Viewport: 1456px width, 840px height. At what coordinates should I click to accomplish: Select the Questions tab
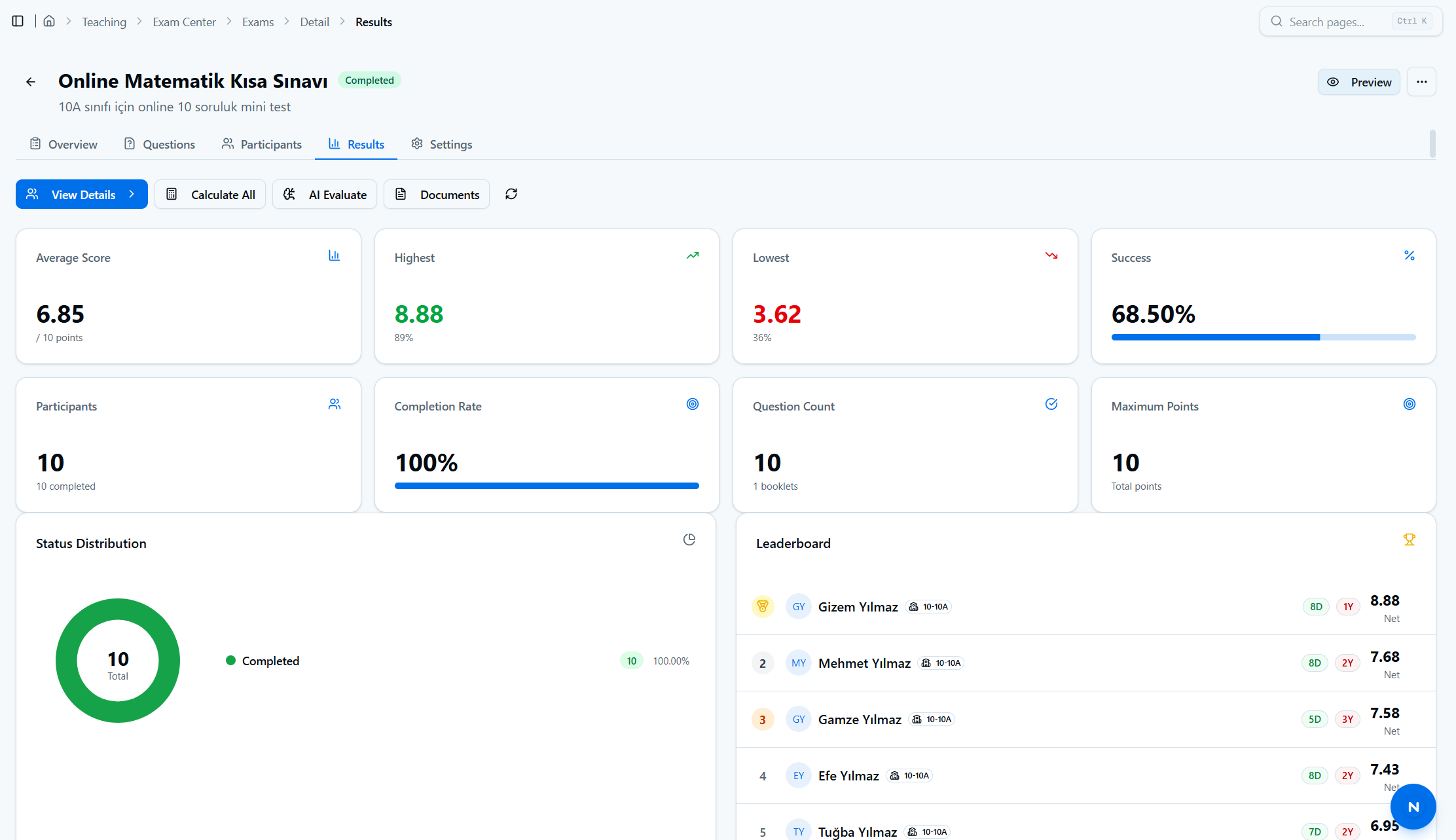point(160,145)
